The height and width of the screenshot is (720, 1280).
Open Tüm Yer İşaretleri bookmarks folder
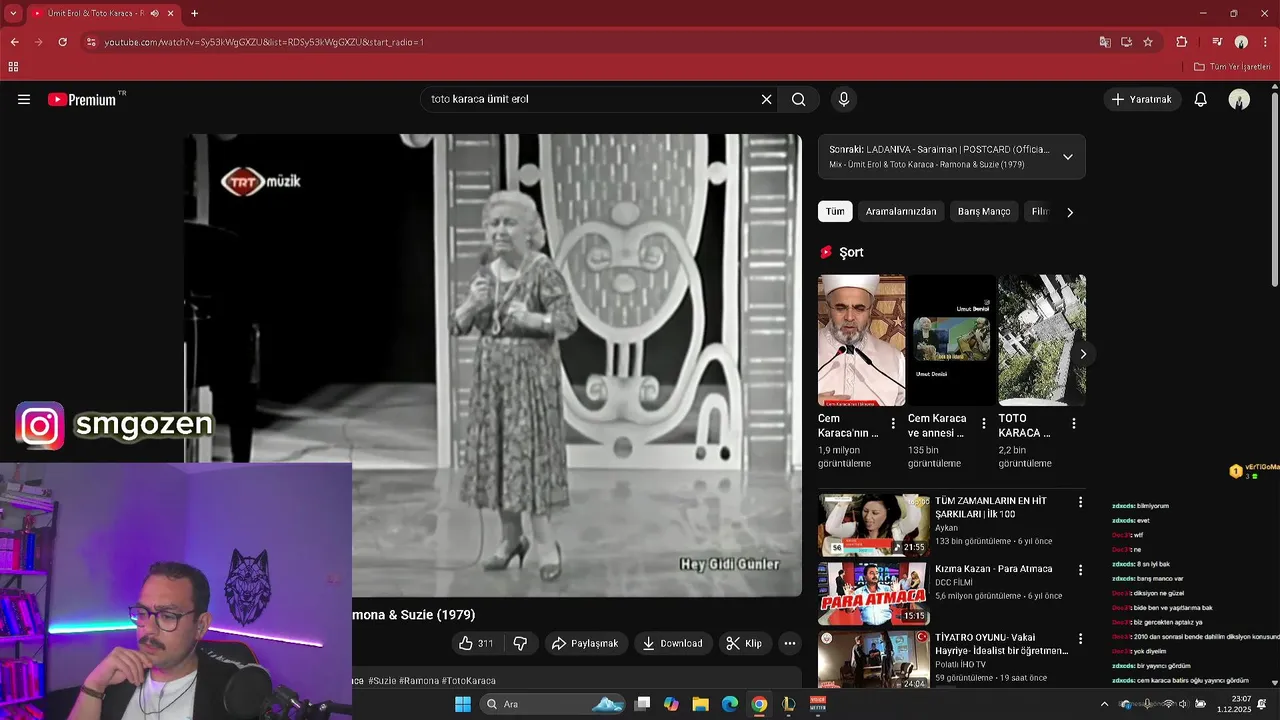tap(1232, 67)
